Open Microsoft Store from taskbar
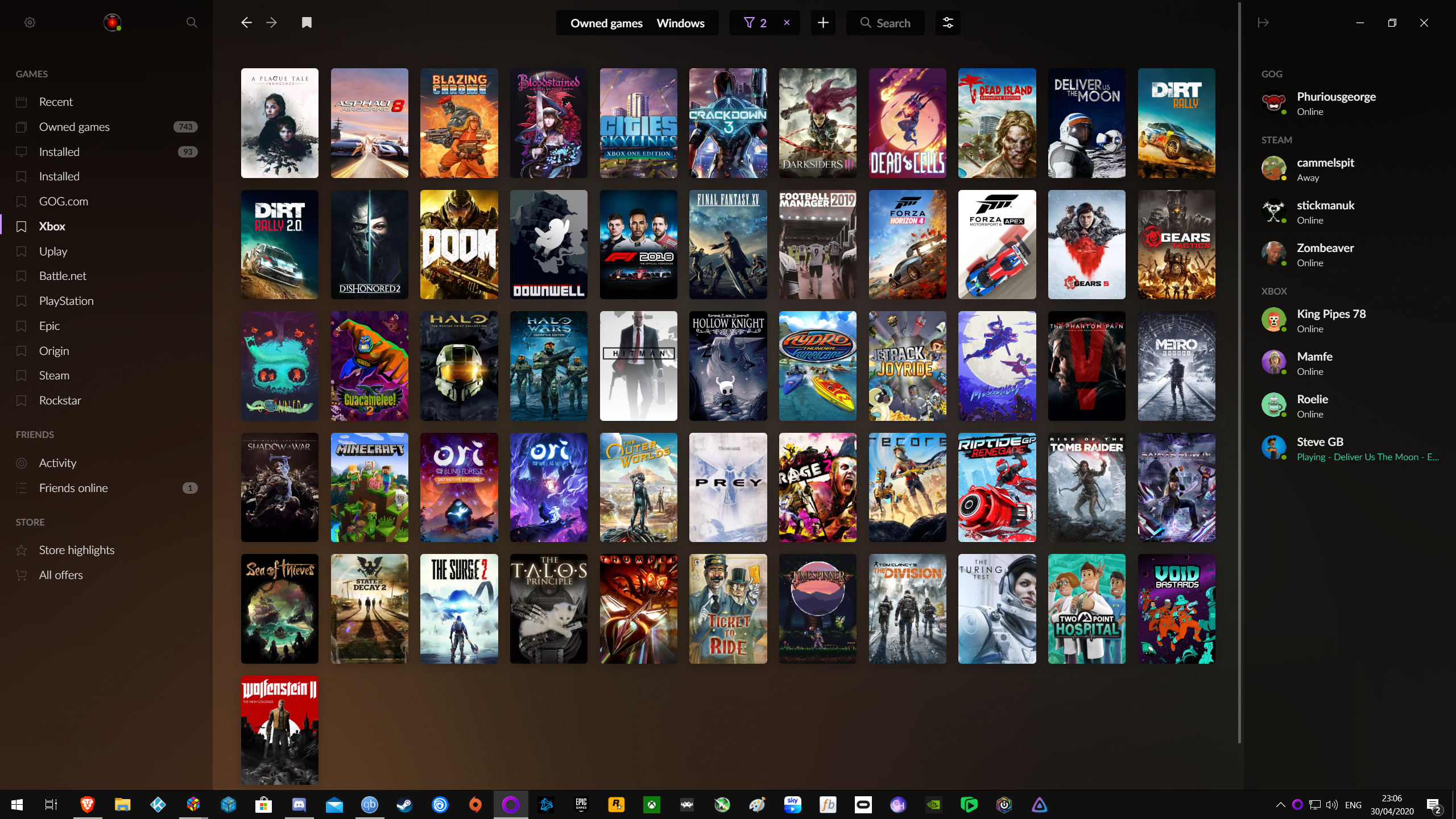Screen dimensions: 1456x819 [x=263, y=805]
